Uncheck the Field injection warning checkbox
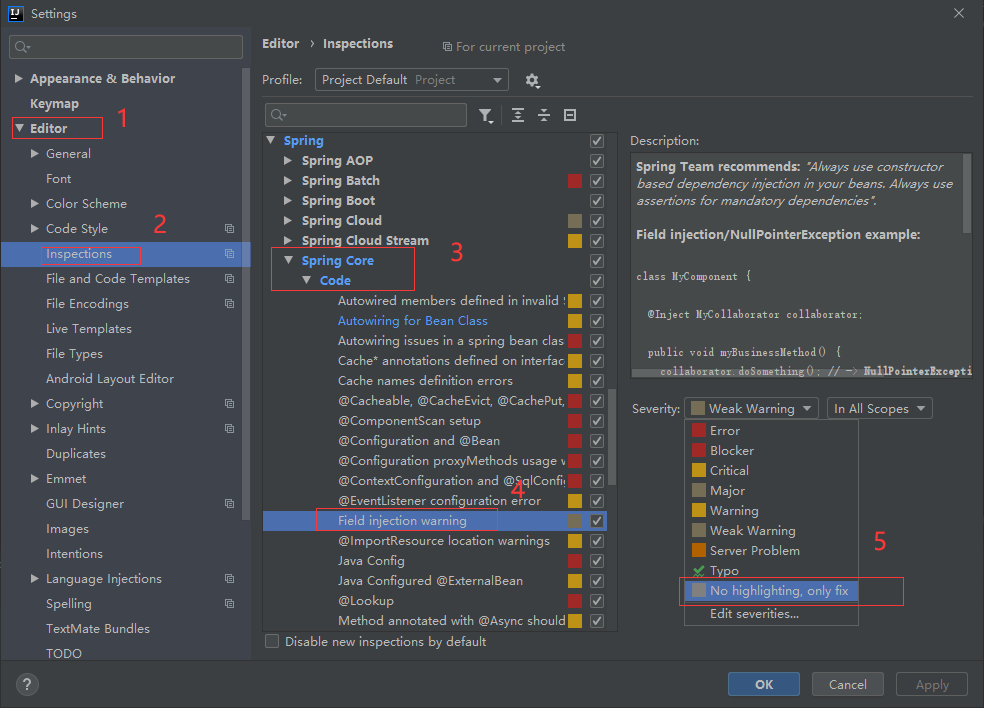Screen dimensions: 984x708 tap(597, 521)
